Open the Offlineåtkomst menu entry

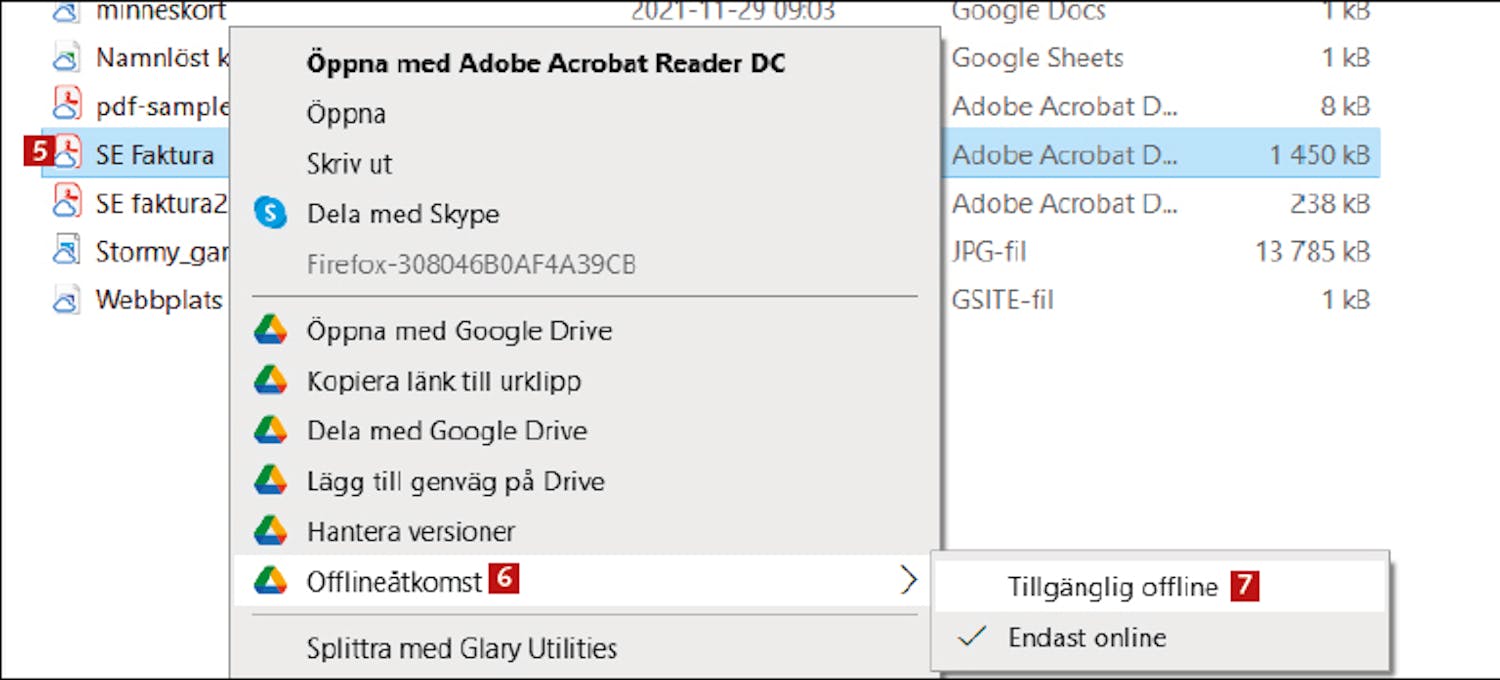394,582
